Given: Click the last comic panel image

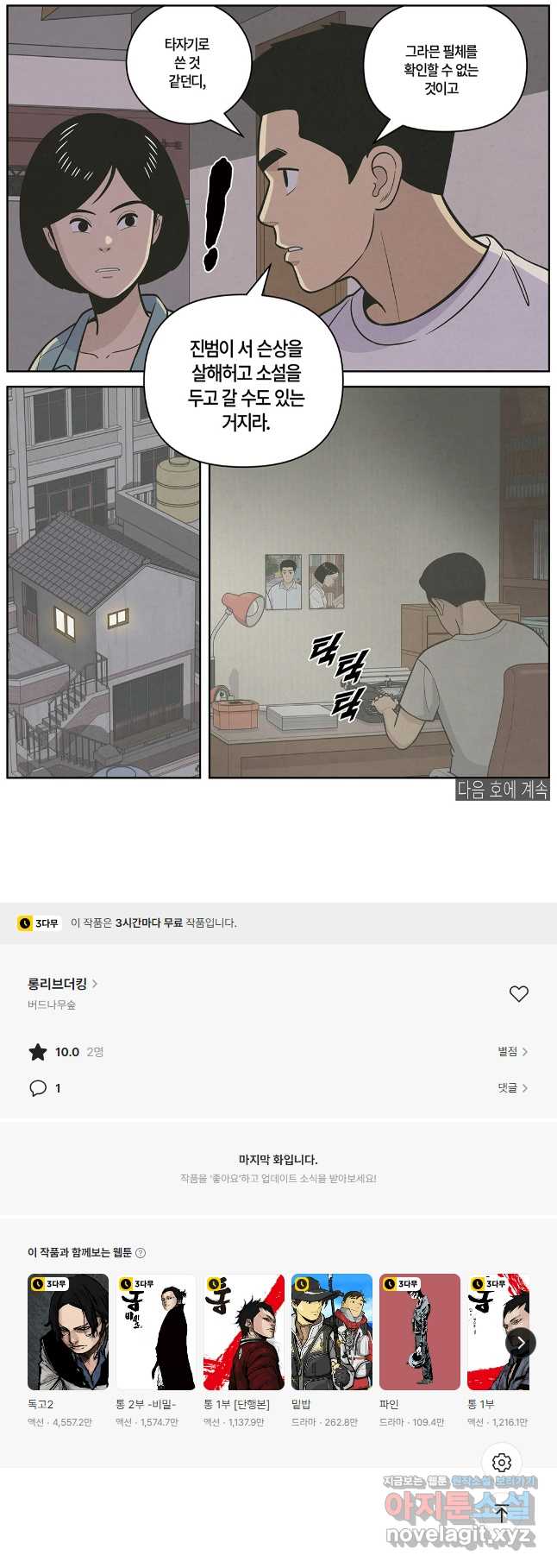Looking at the screenshot, I should click(379, 582).
